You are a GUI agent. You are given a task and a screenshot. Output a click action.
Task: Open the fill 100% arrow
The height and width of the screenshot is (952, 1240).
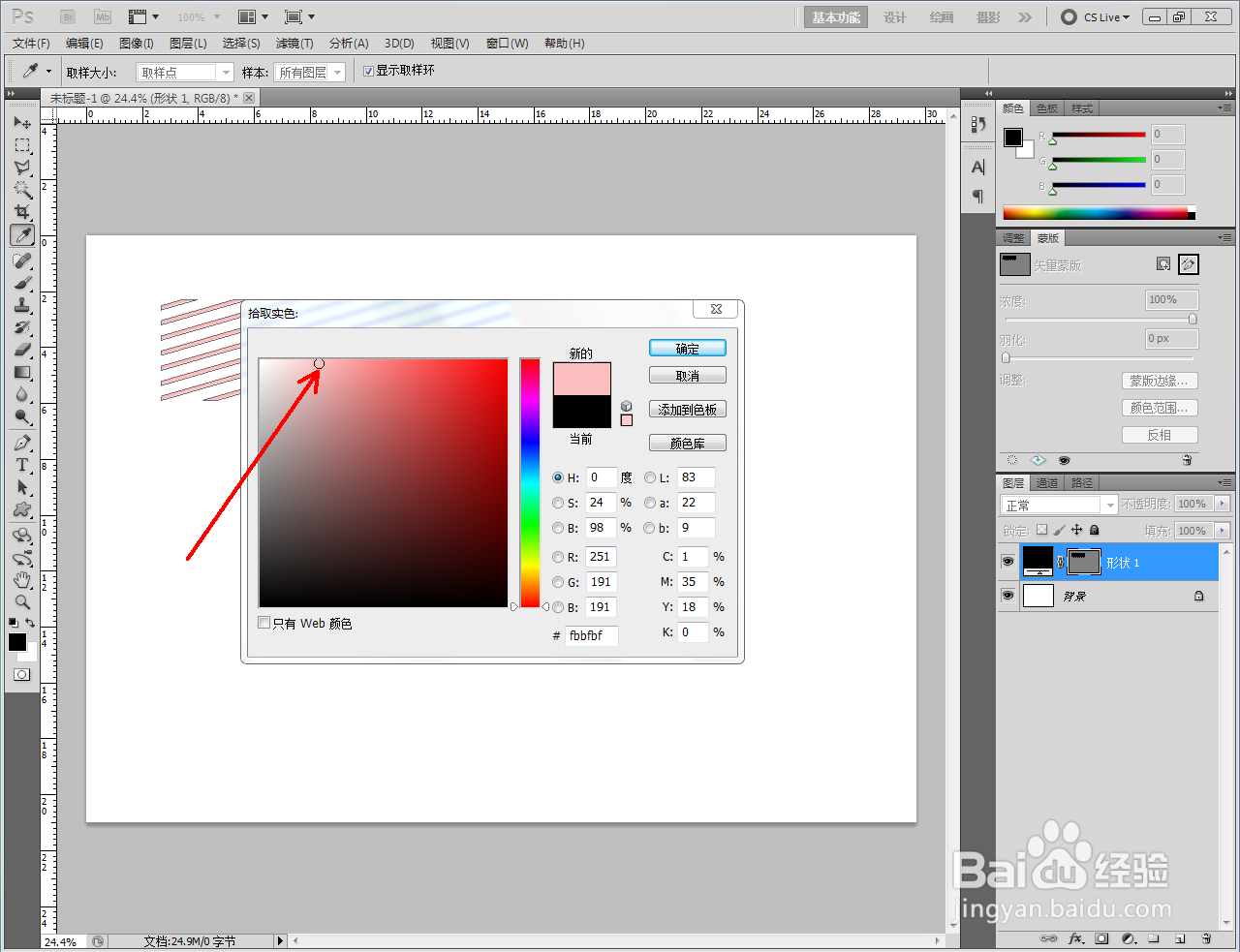[1222, 531]
